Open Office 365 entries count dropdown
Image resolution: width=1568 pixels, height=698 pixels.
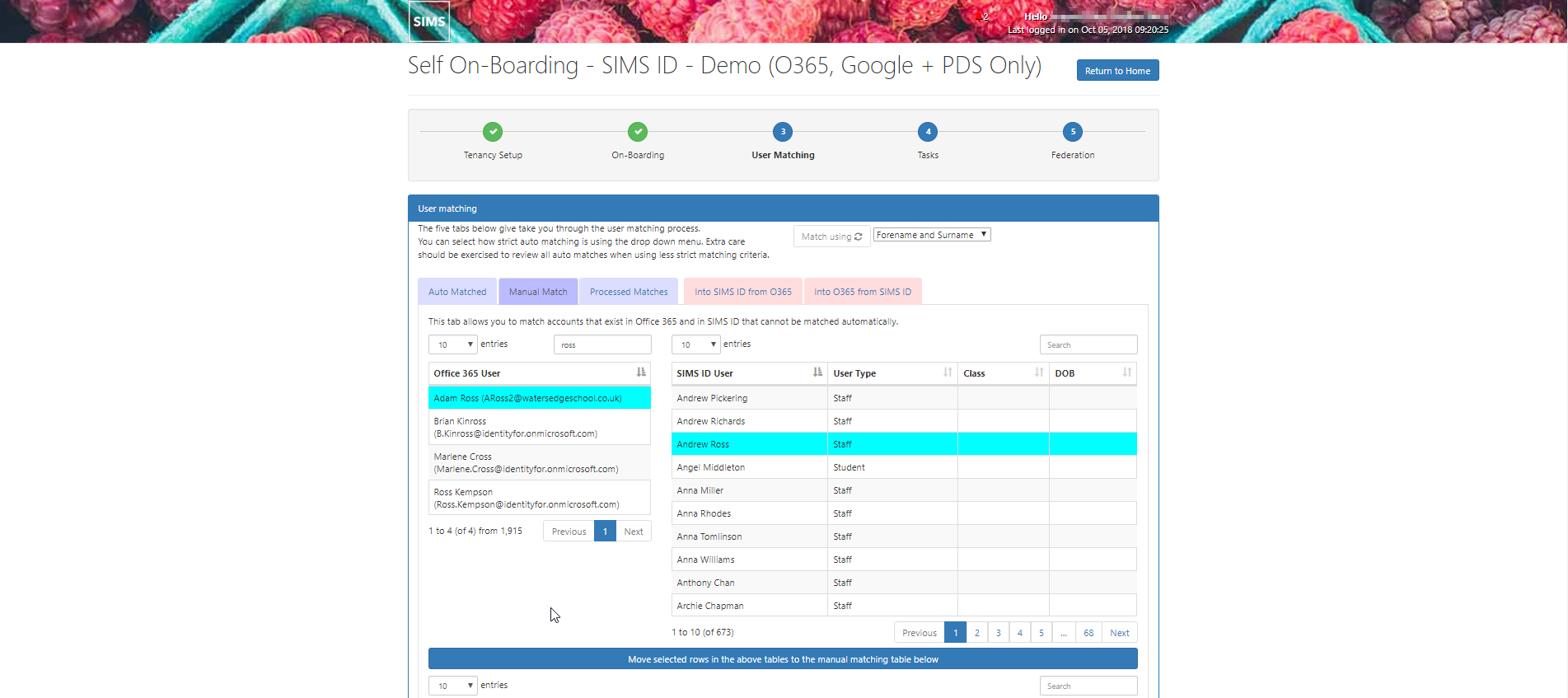pos(452,344)
